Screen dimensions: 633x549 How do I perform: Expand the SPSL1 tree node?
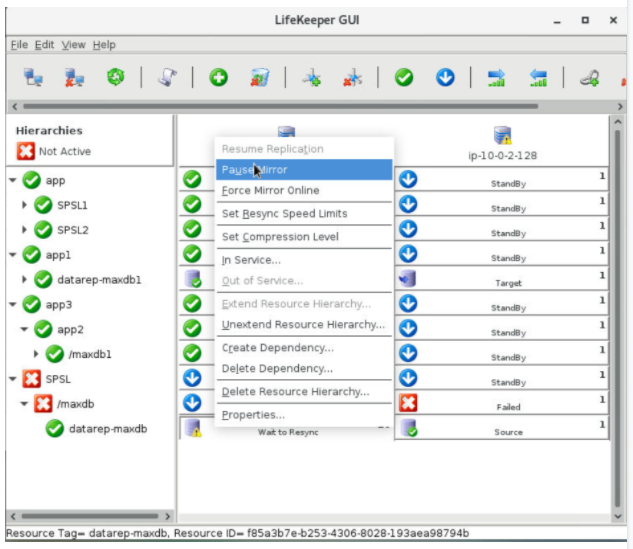(x=24, y=205)
